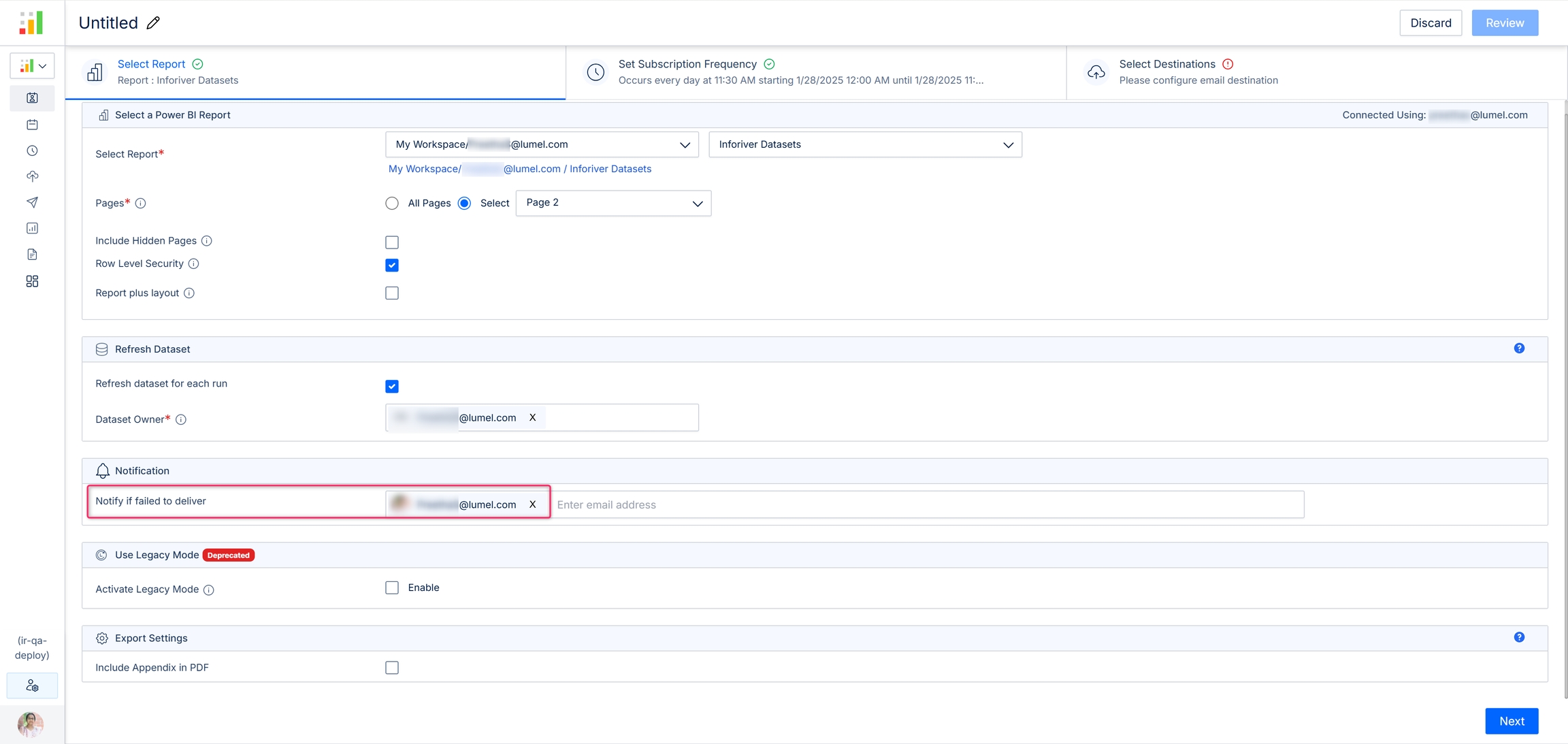Click the Enter email address field
The image size is (1568, 744).
click(926, 505)
